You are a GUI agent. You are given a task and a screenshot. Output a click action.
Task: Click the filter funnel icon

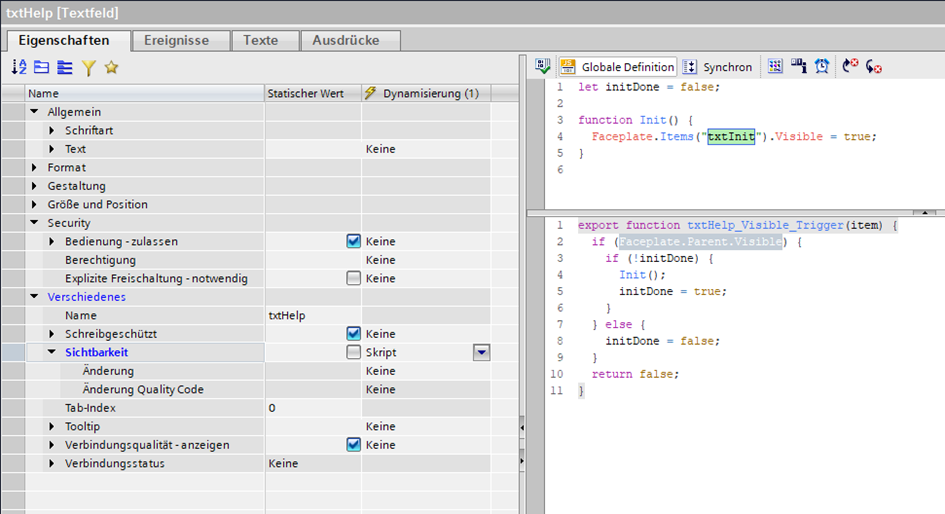click(x=88, y=67)
